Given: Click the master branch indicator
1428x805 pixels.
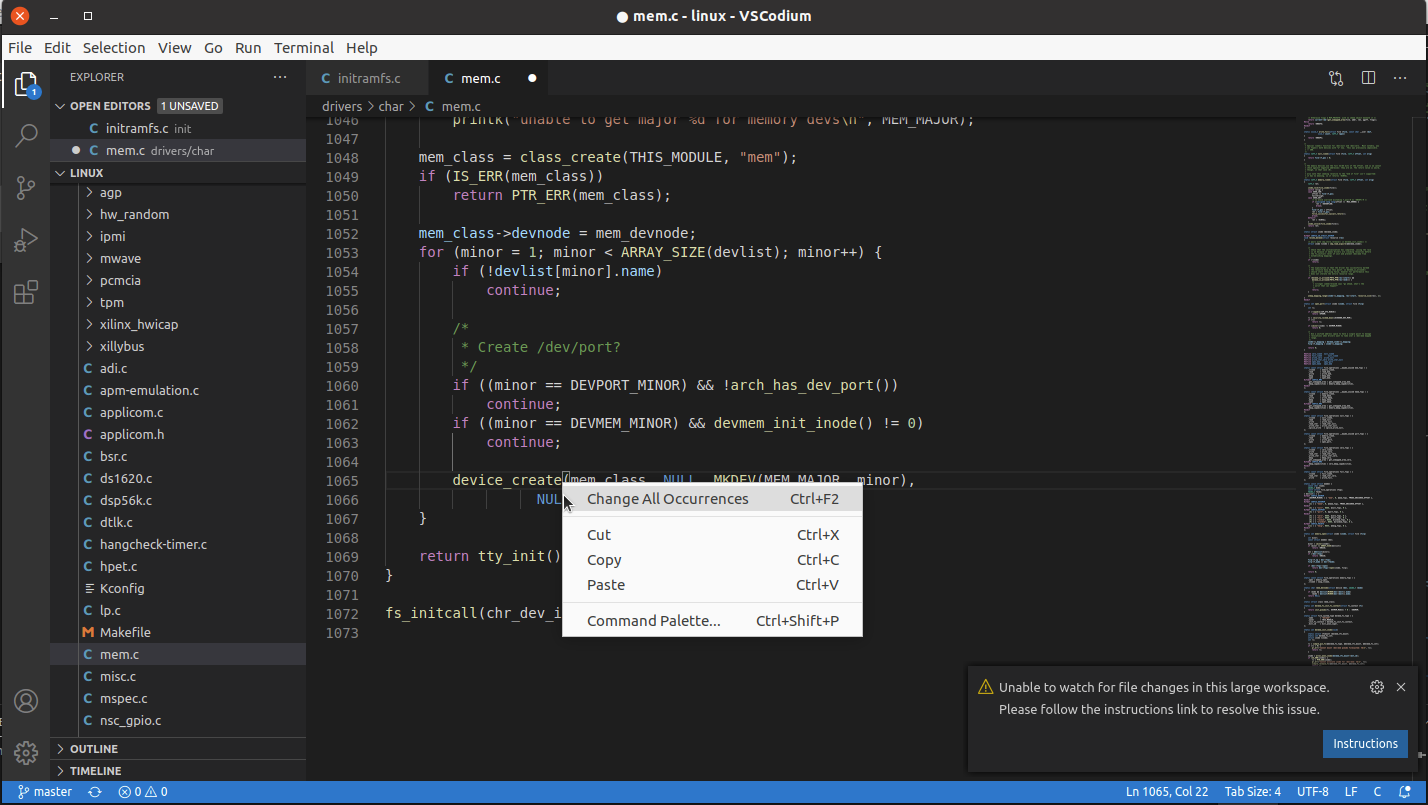Looking at the screenshot, I should pyautogui.click(x=44, y=791).
